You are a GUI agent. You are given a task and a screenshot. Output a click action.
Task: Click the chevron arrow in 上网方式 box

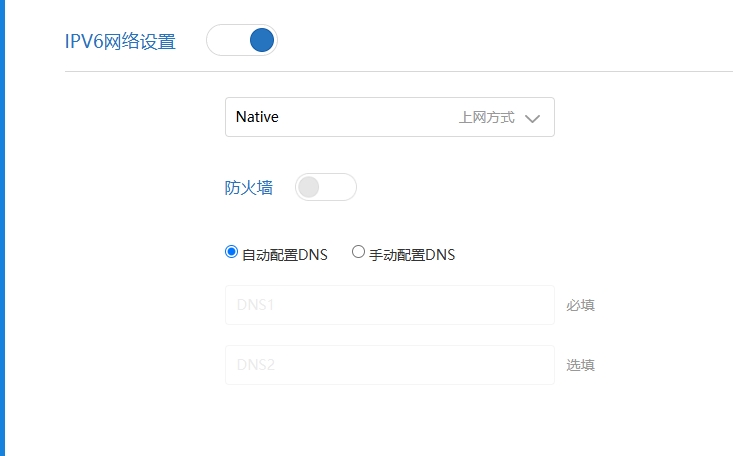pyautogui.click(x=532, y=118)
